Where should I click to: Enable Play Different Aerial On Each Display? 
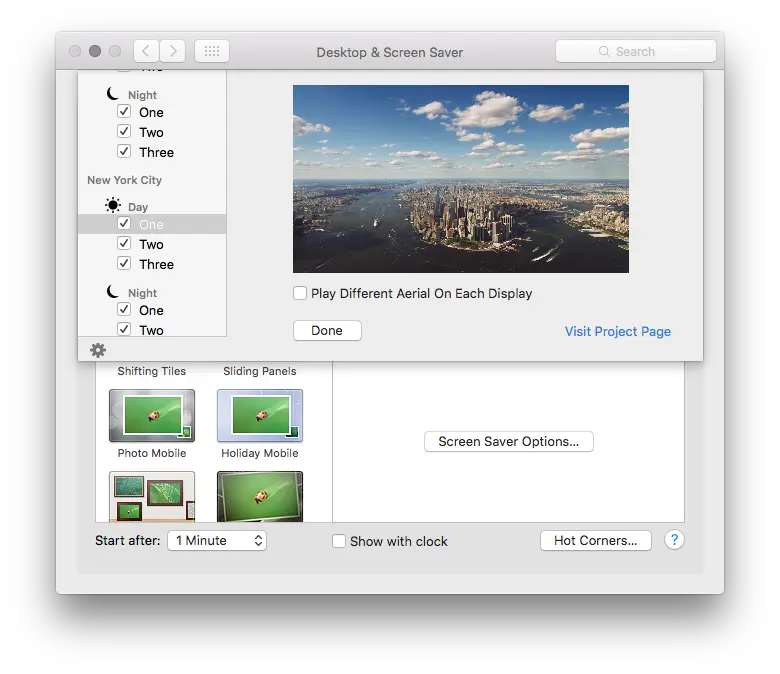pyautogui.click(x=300, y=293)
